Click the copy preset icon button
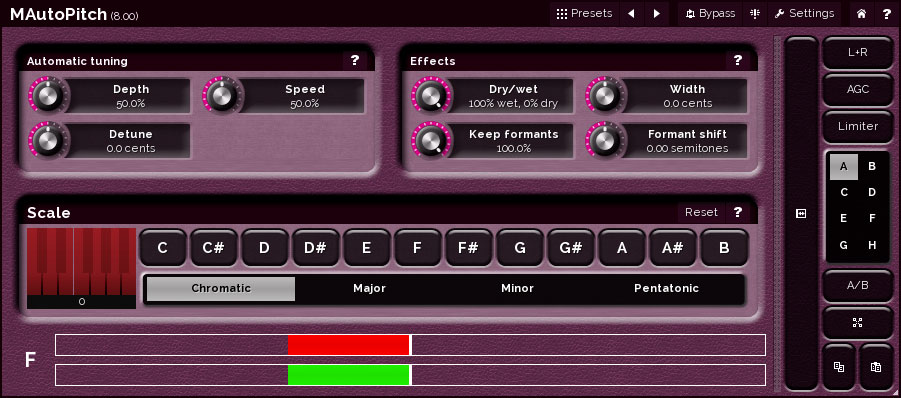 pyautogui.click(x=839, y=366)
